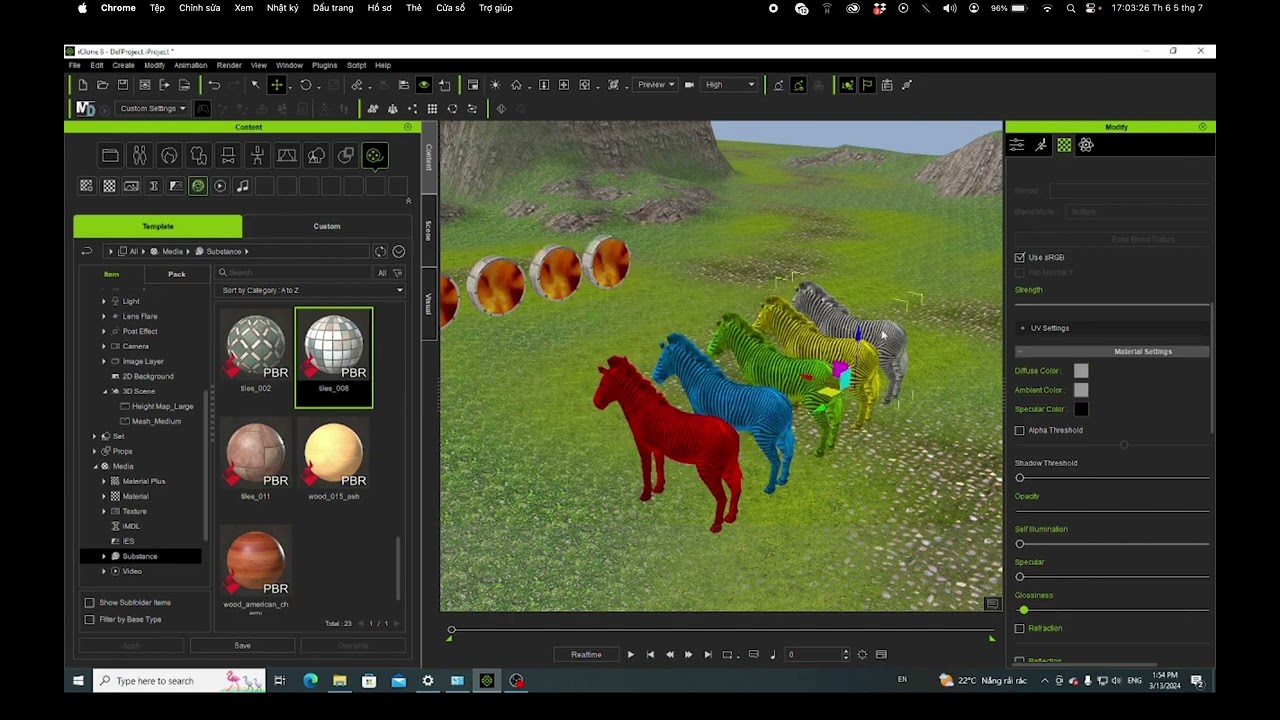Open the Sort by Category dropdown
Screen dimensions: 1280x720
click(x=312, y=290)
